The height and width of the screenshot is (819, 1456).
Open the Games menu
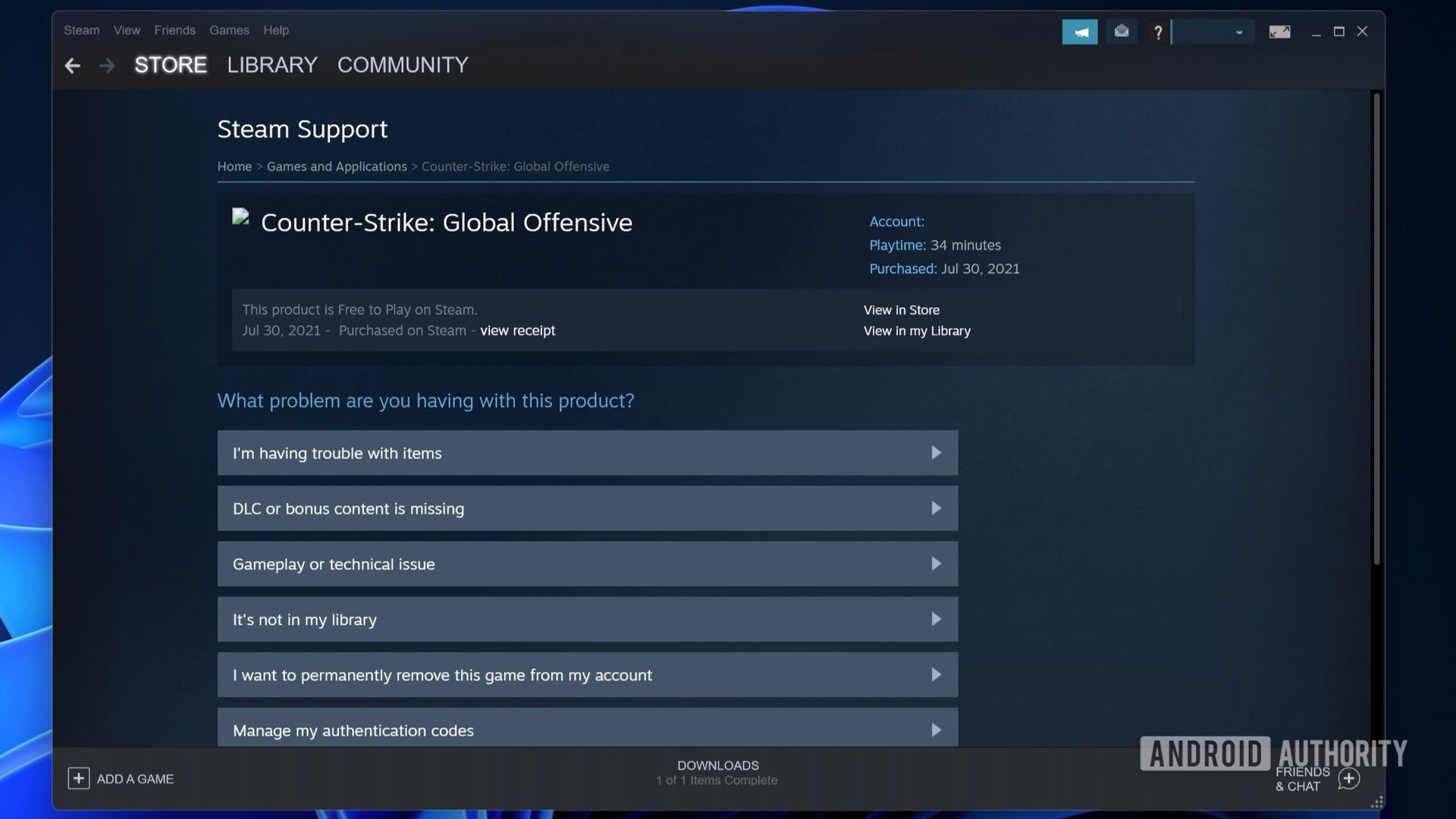click(x=229, y=30)
